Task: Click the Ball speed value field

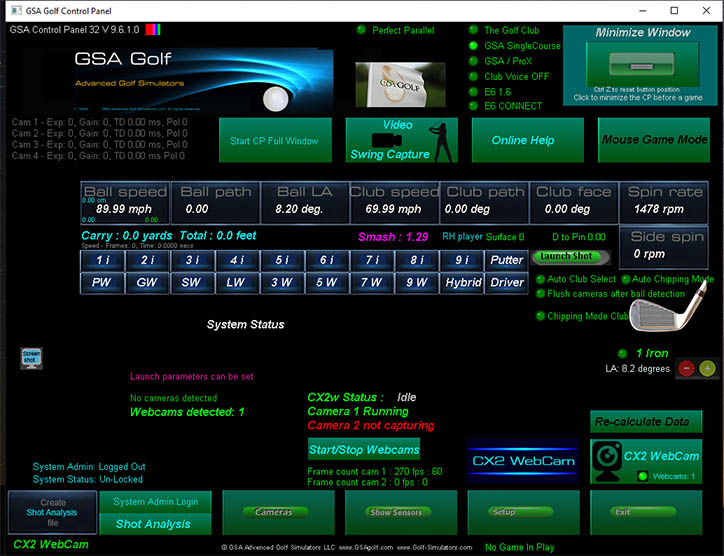Action: [126, 203]
